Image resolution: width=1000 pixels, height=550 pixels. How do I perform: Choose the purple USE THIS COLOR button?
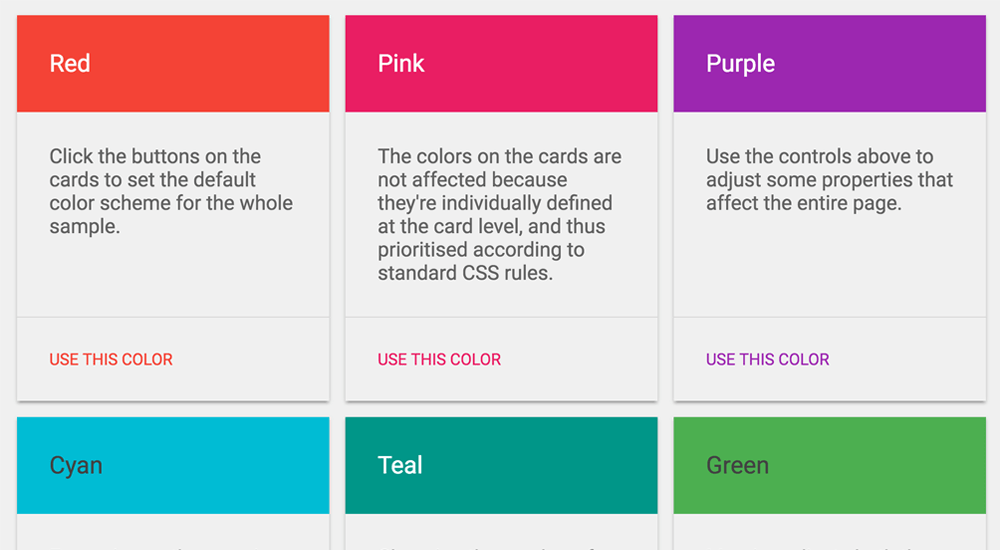[767, 359]
